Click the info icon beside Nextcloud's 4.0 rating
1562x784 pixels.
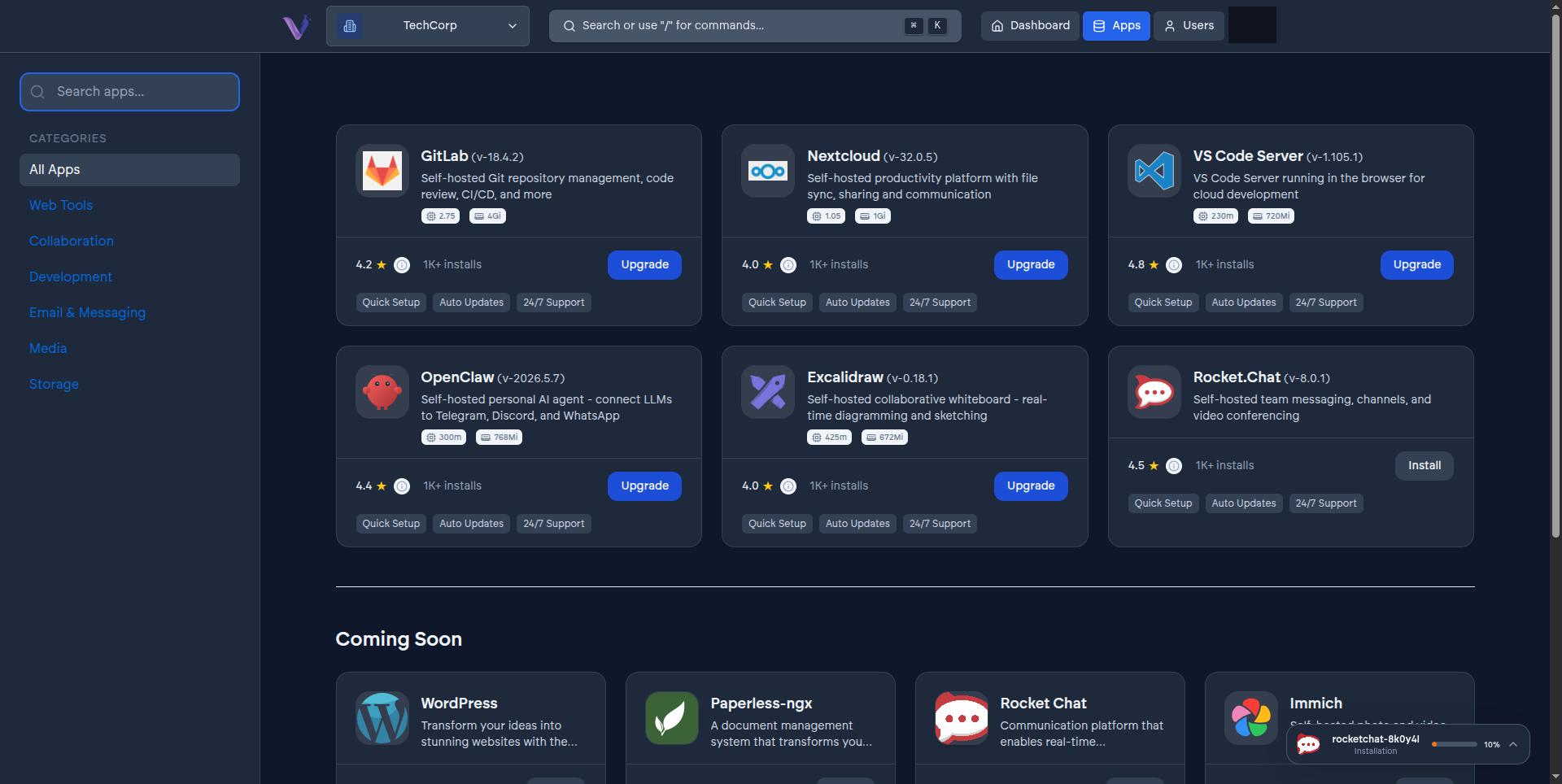point(788,265)
